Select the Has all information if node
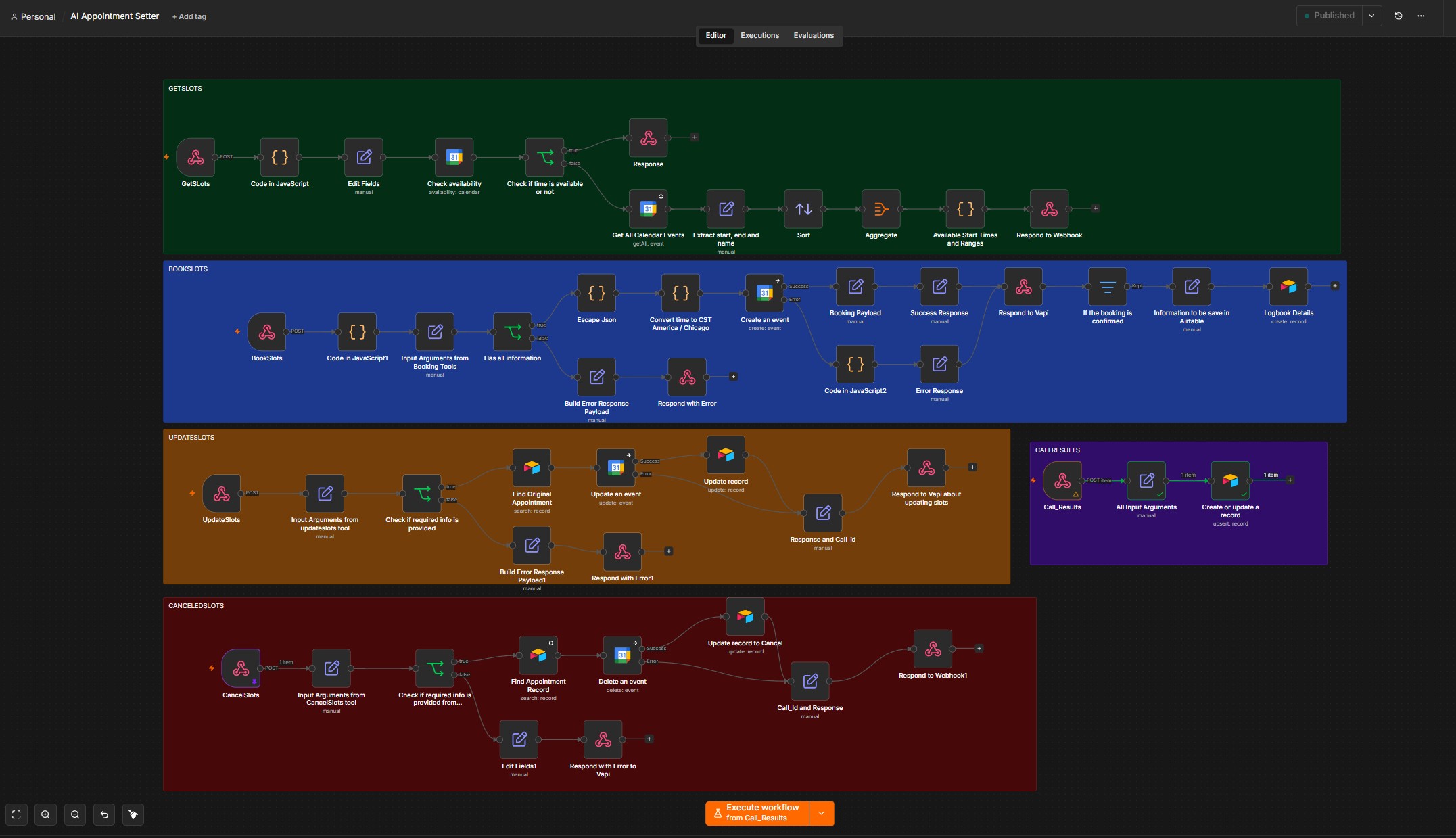Image resolution: width=1456 pixels, height=838 pixels. click(x=513, y=332)
